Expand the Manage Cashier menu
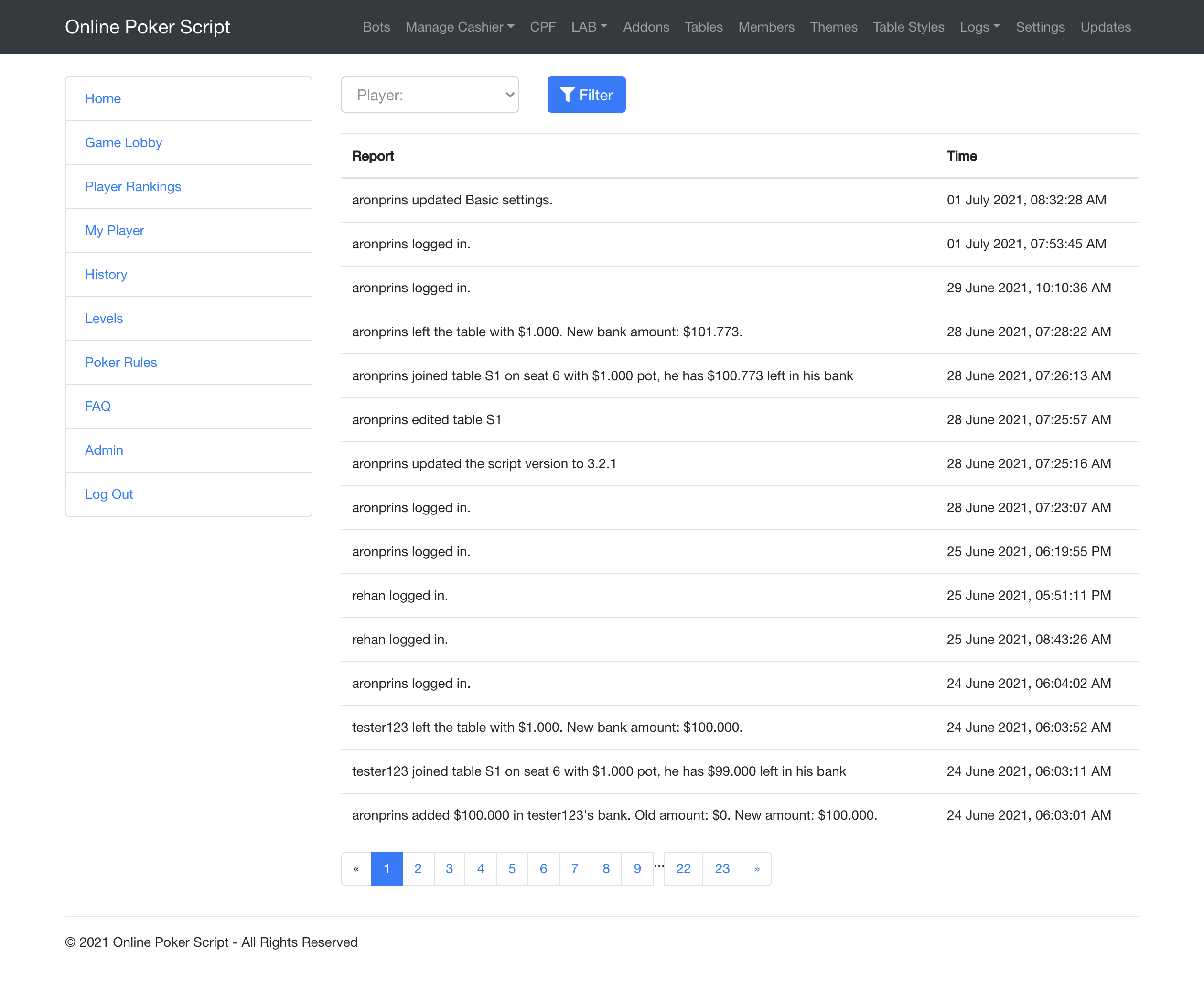 coord(460,27)
